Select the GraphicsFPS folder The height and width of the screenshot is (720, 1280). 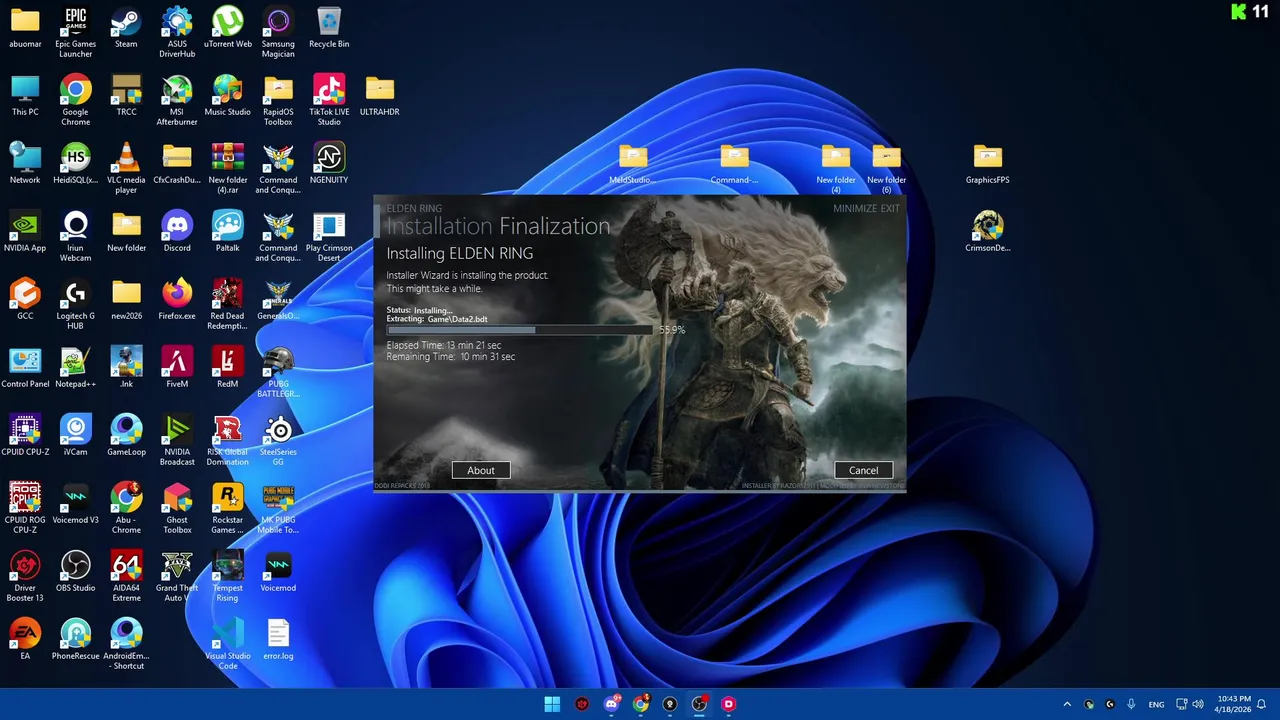tap(988, 164)
